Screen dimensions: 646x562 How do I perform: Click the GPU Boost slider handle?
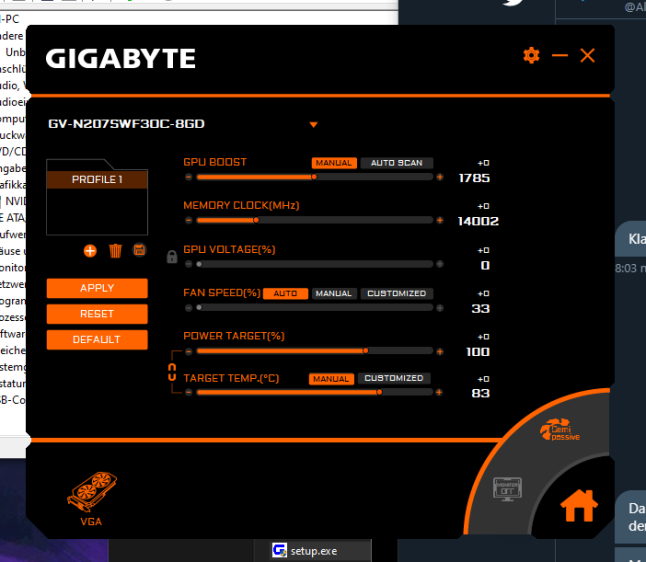pos(314,177)
